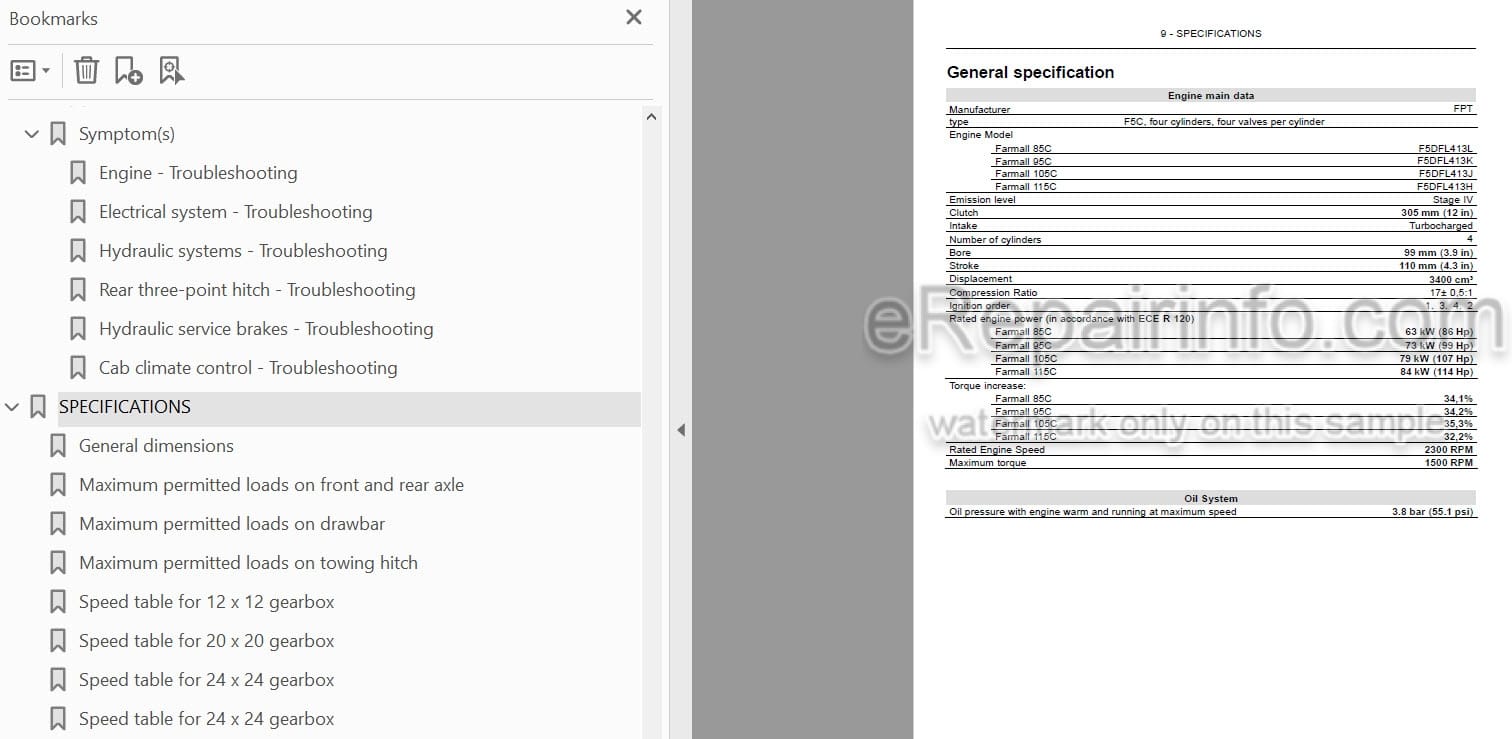Click bookmark icon beside drawbar loads entry
The image size is (1512, 739).
tap(58, 524)
